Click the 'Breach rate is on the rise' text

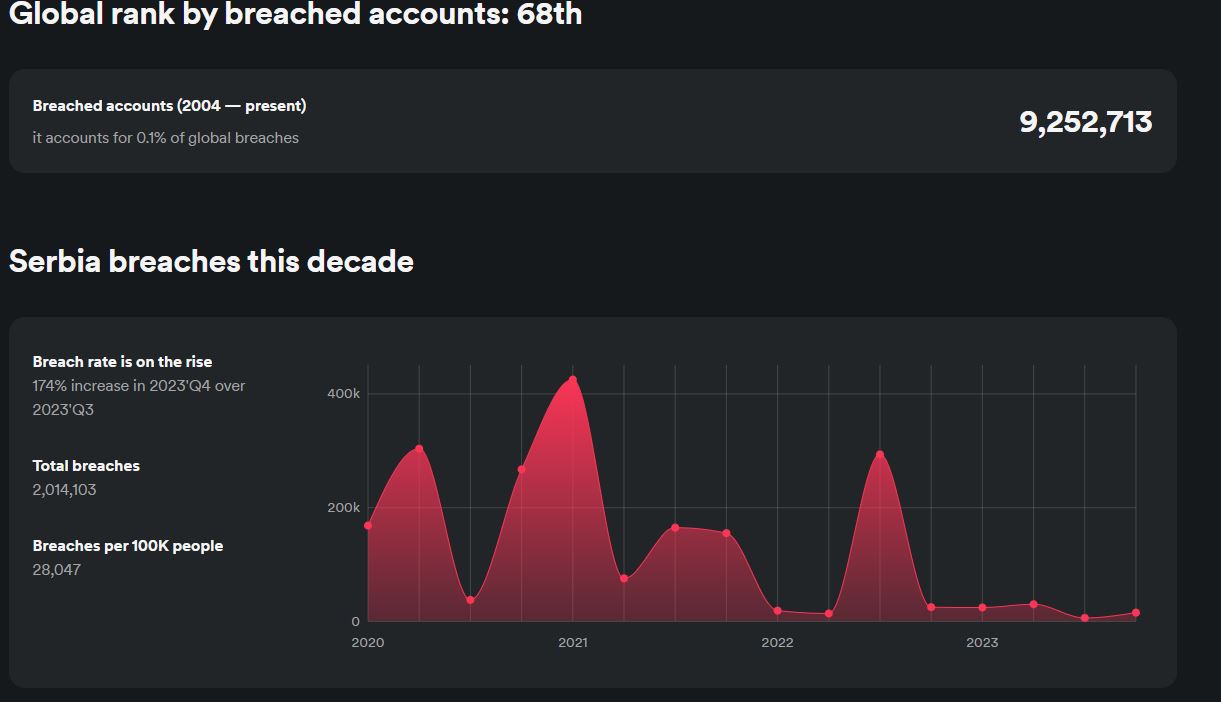(122, 362)
